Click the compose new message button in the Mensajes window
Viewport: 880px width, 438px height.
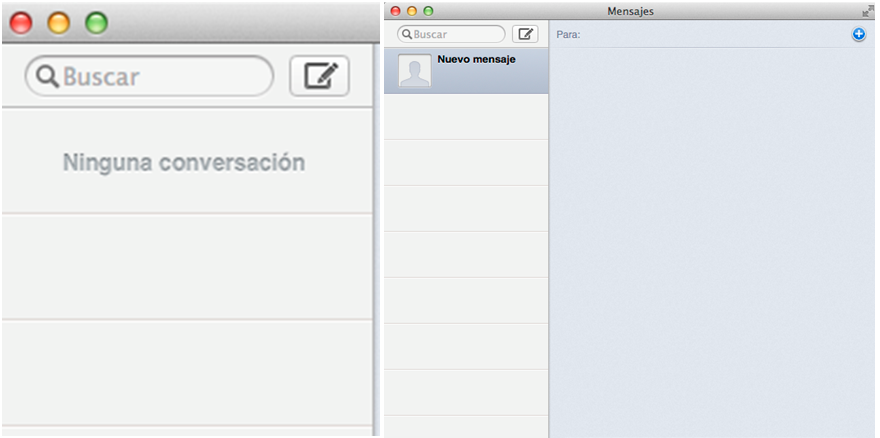(525, 34)
